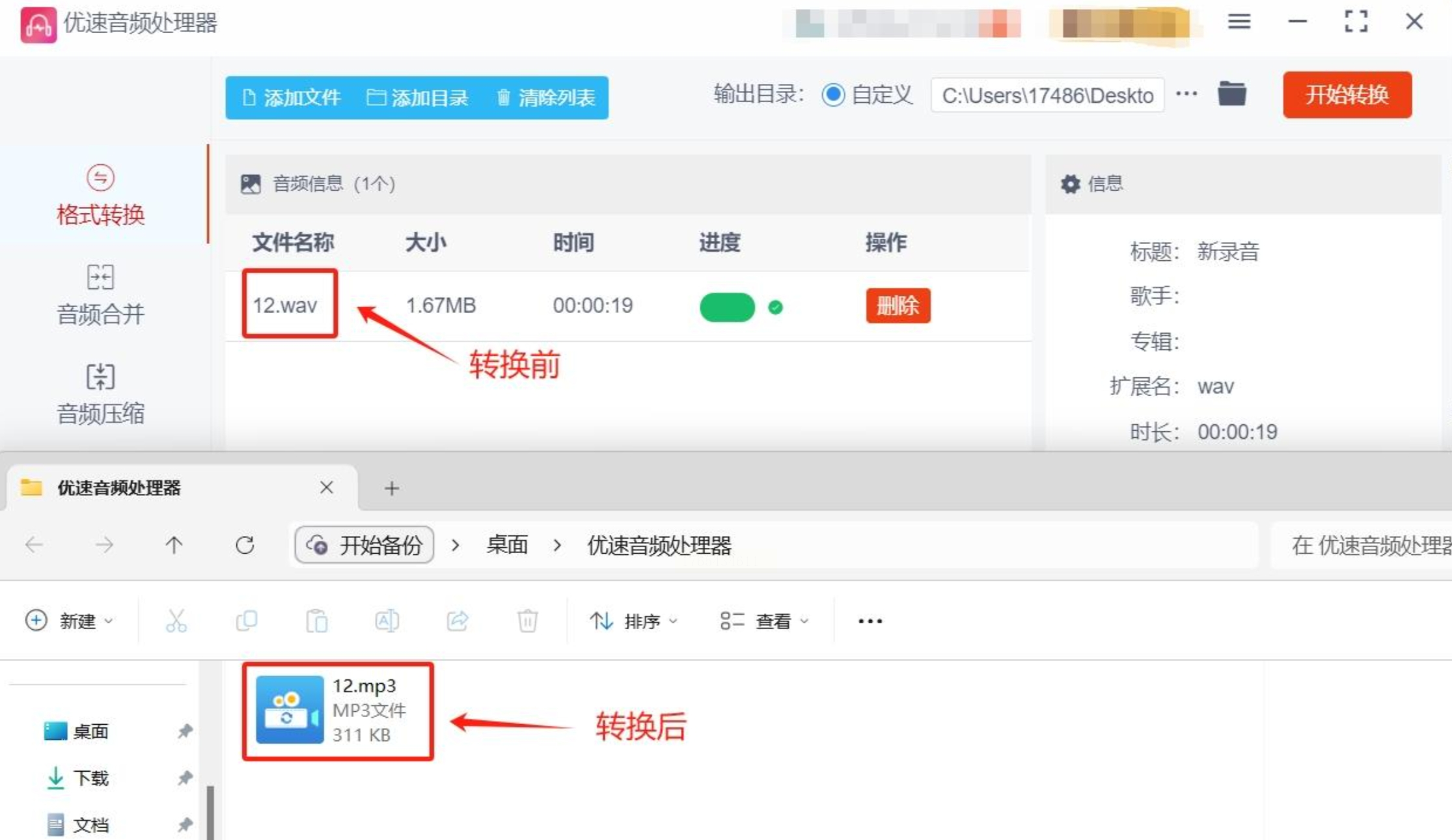The height and width of the screenshot is (840, 1452).
Task: Open the 音频压缩 audio compression tool
Action: (x=100, y=394)
